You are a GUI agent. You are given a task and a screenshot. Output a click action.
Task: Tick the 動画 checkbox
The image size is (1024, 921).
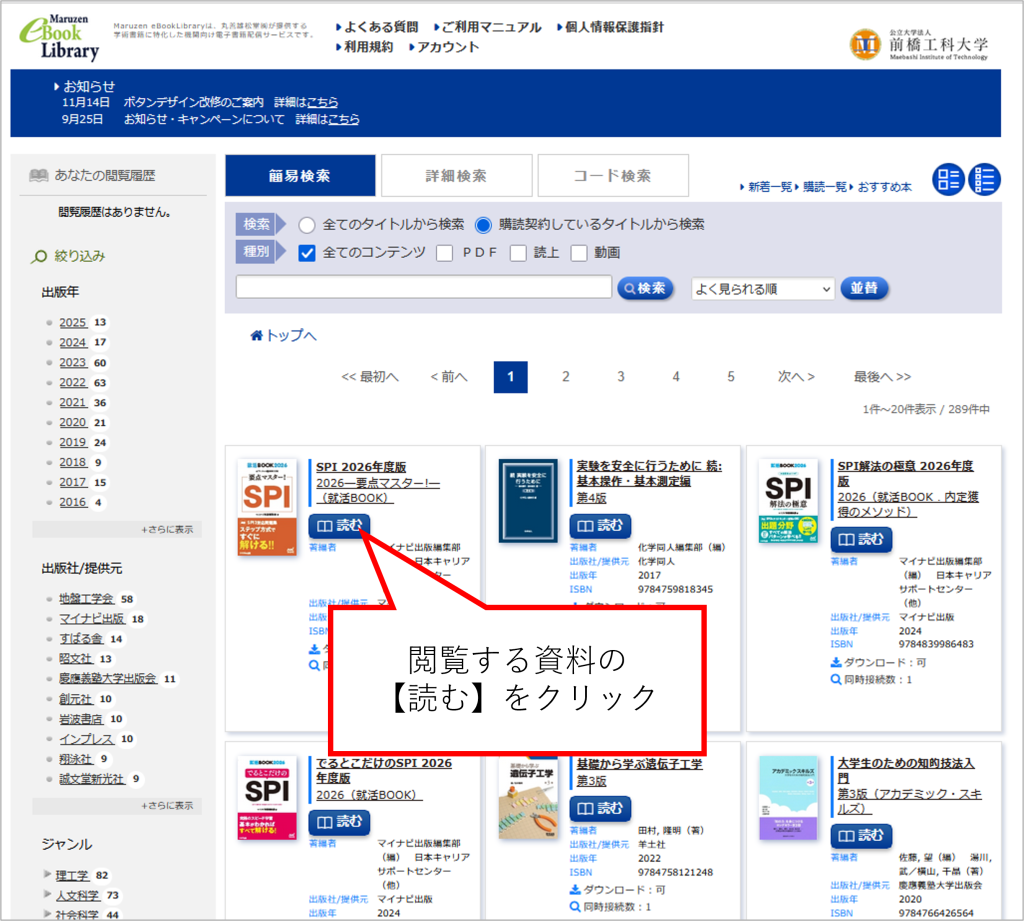(x=579, y=253)
